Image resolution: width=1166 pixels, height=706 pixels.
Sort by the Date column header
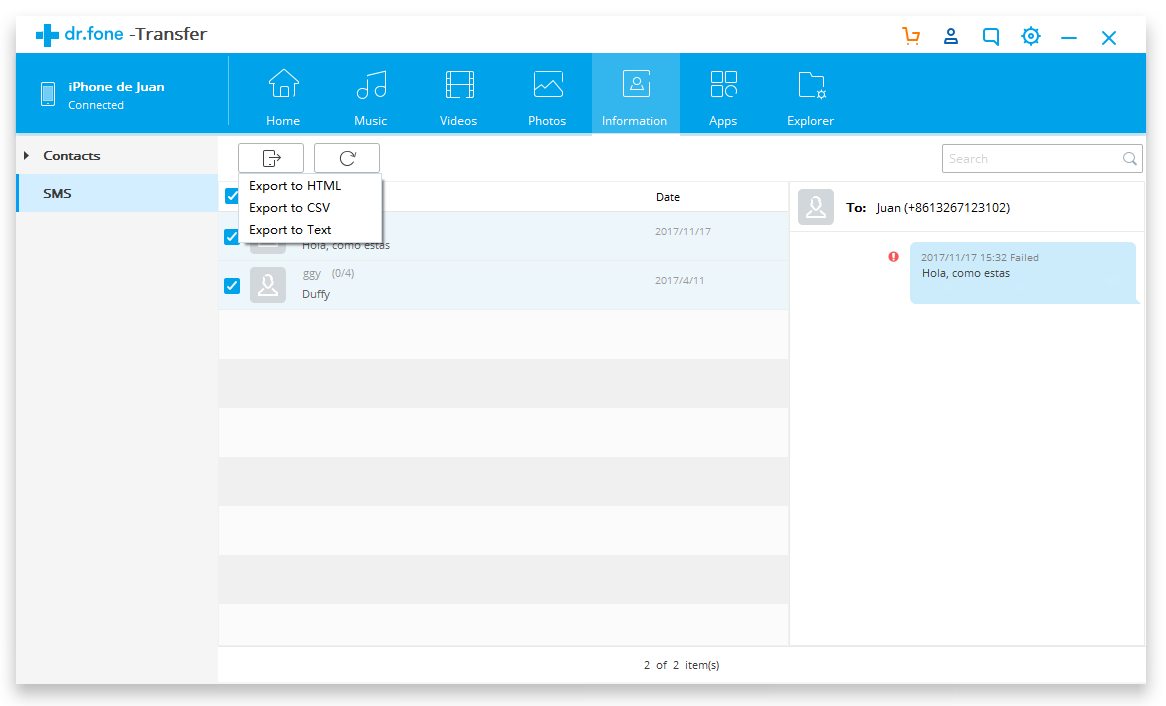pyautogui.click(x=668, y=197)
